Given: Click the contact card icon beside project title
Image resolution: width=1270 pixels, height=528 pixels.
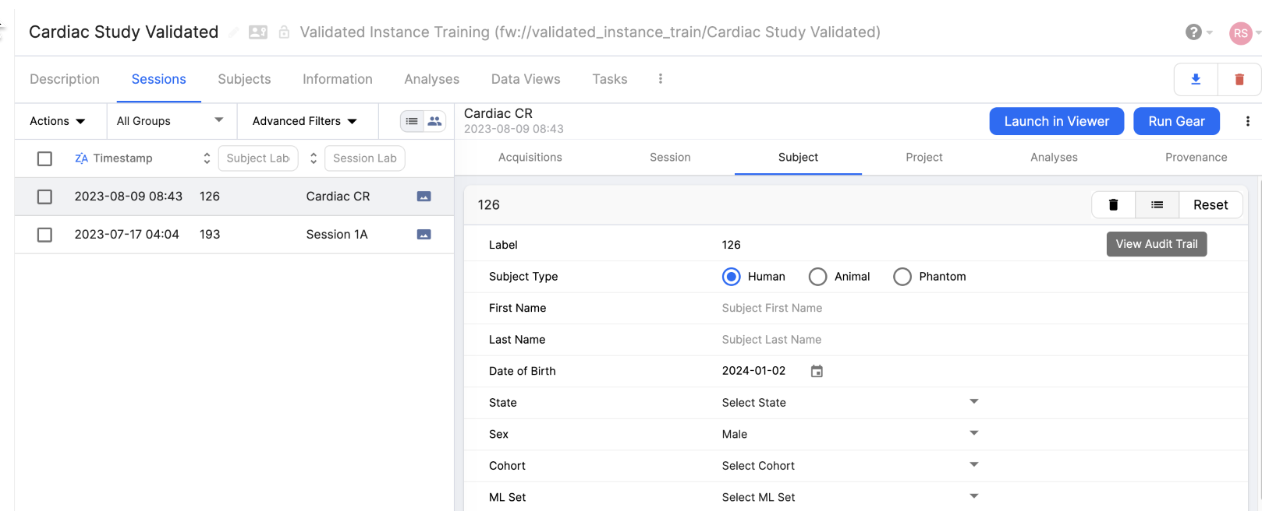Looking at the screenshot, I should click(x=258, y=33).
